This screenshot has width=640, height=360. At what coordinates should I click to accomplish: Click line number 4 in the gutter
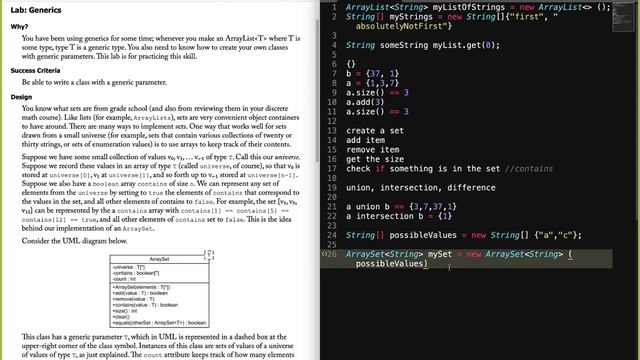[334, 45]
